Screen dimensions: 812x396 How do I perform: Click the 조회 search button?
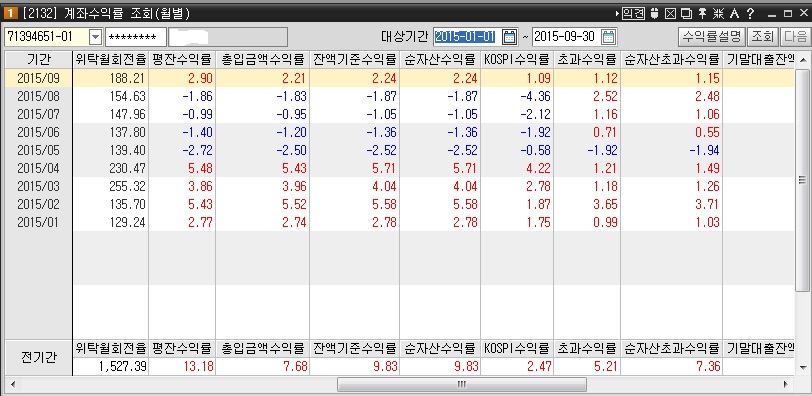(762, 36)
